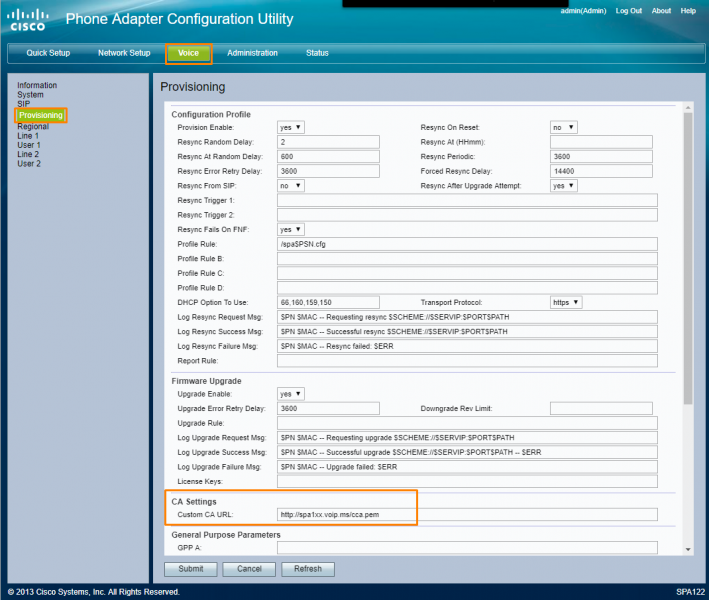Click the scrollbar down arrow
Image resolution: width=709 pixels, height=600 pixels.
click(x=688, y=549)
